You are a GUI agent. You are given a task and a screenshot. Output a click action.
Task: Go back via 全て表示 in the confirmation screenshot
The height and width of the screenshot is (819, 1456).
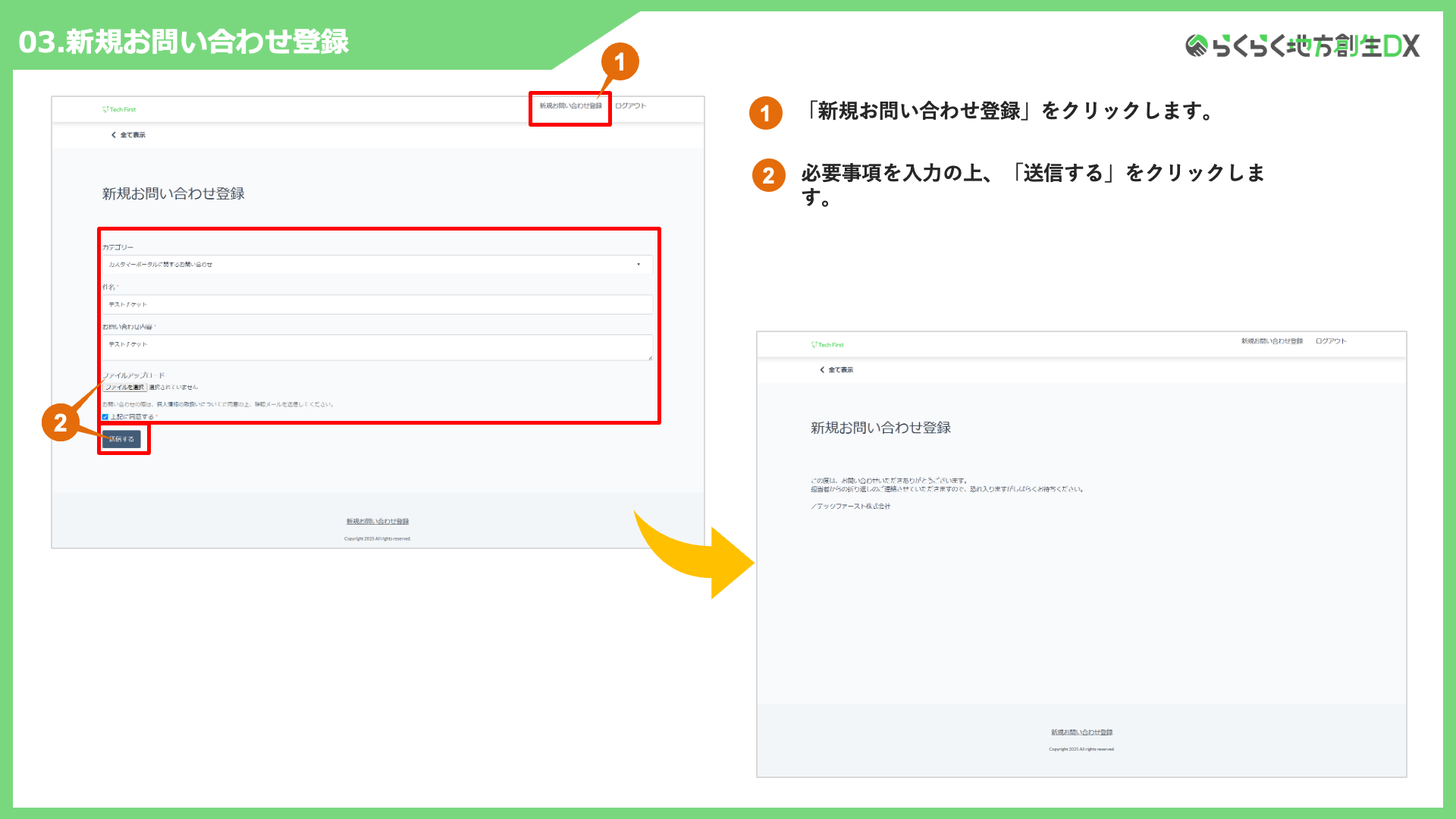836,370
